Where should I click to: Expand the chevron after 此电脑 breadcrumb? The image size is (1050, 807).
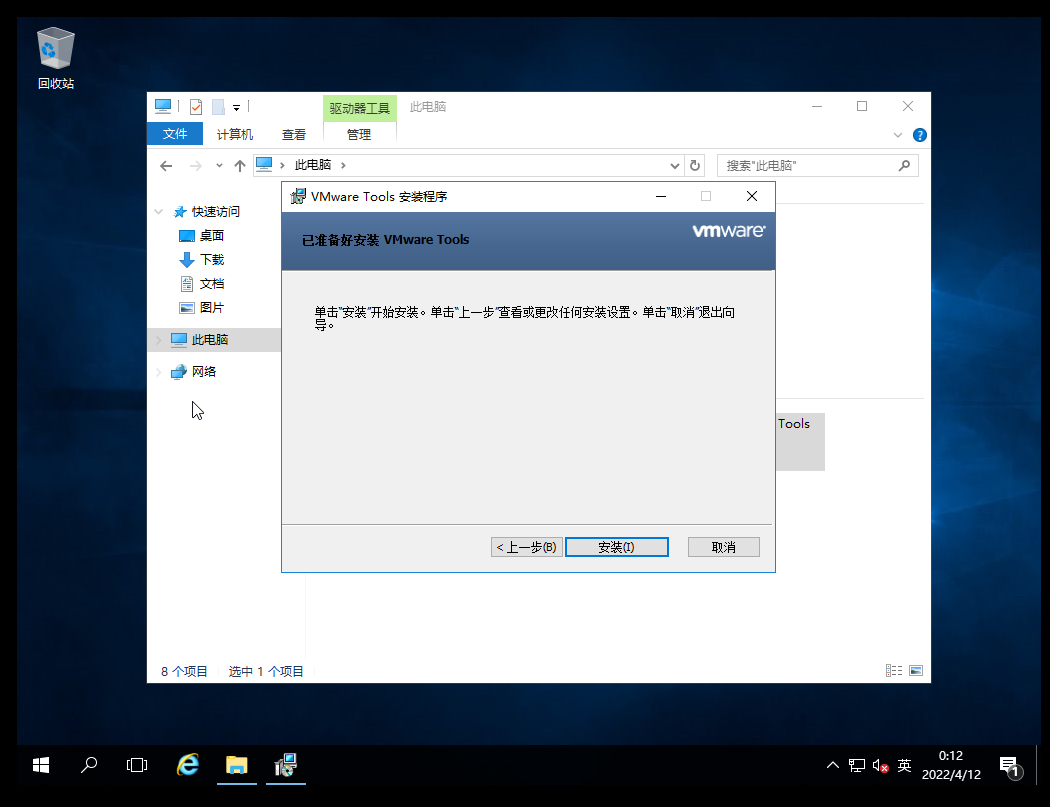[343, 165]
